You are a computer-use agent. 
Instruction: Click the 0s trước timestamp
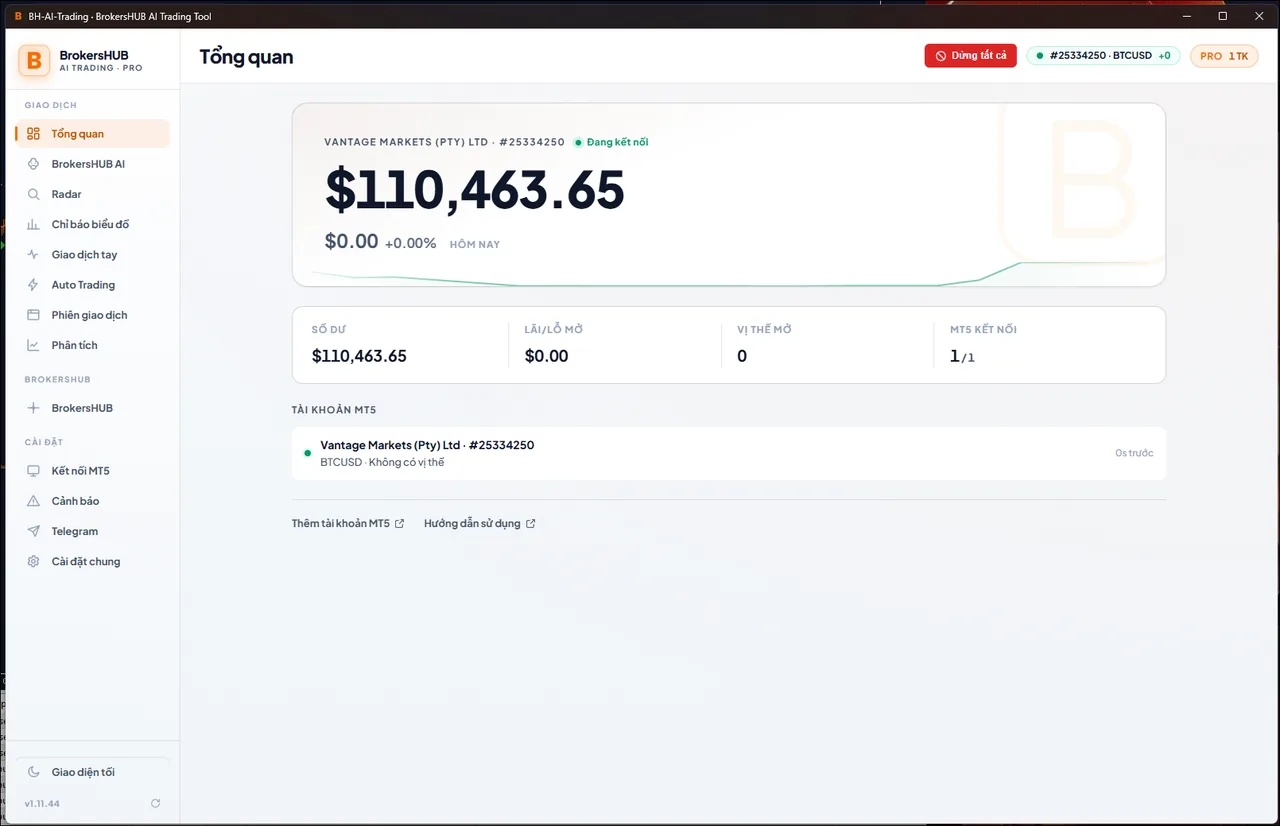point(1134,453)
